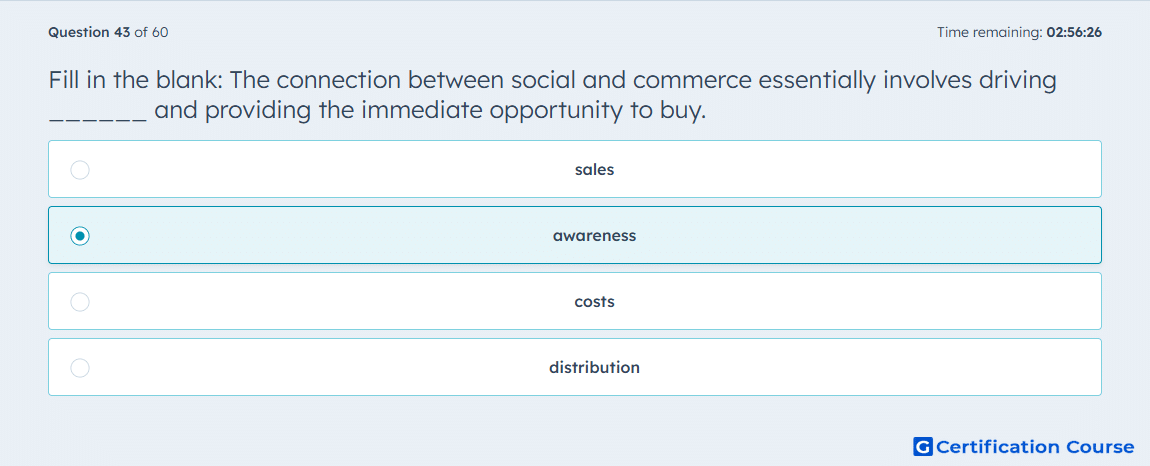Click the 'of 60' total questions text
The height and width of the screenshot is (466, 1150).
coord(151,32)
